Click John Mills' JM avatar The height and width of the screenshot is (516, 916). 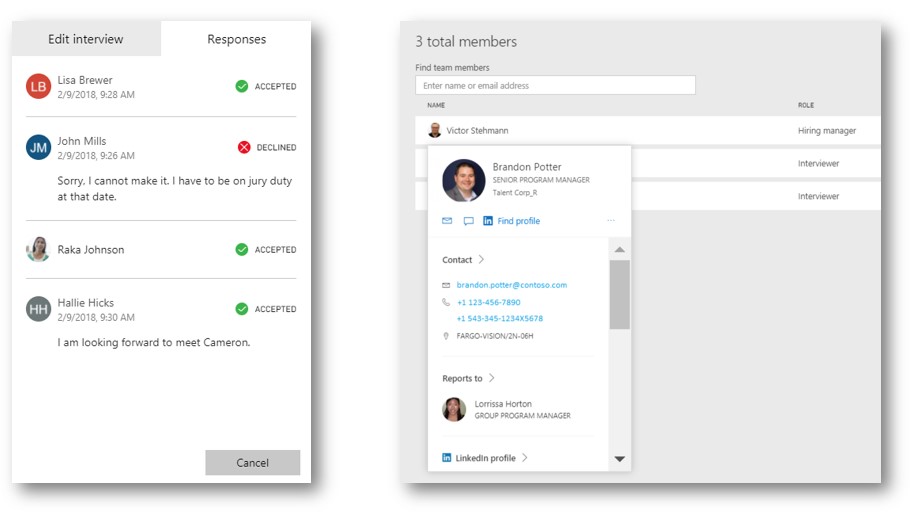(x=38, y=148)
